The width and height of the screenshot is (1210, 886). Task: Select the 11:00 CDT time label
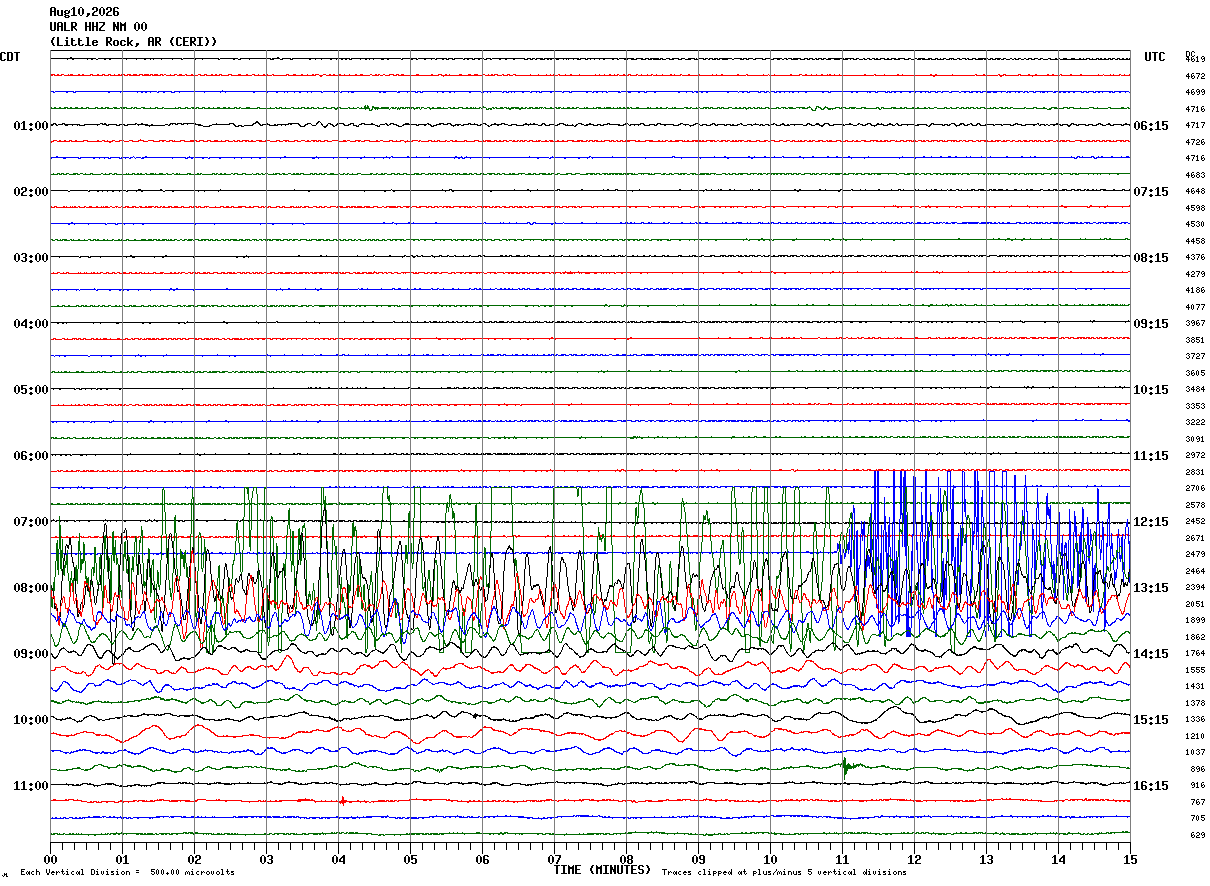point(30,786)
